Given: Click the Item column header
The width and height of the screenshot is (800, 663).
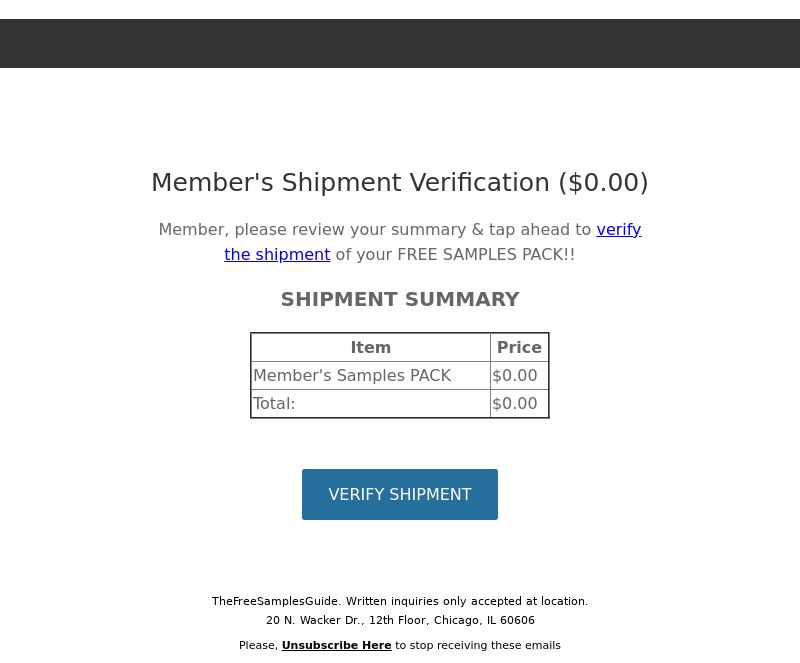Looking at the screenshot, I should (x=370, y=347).
